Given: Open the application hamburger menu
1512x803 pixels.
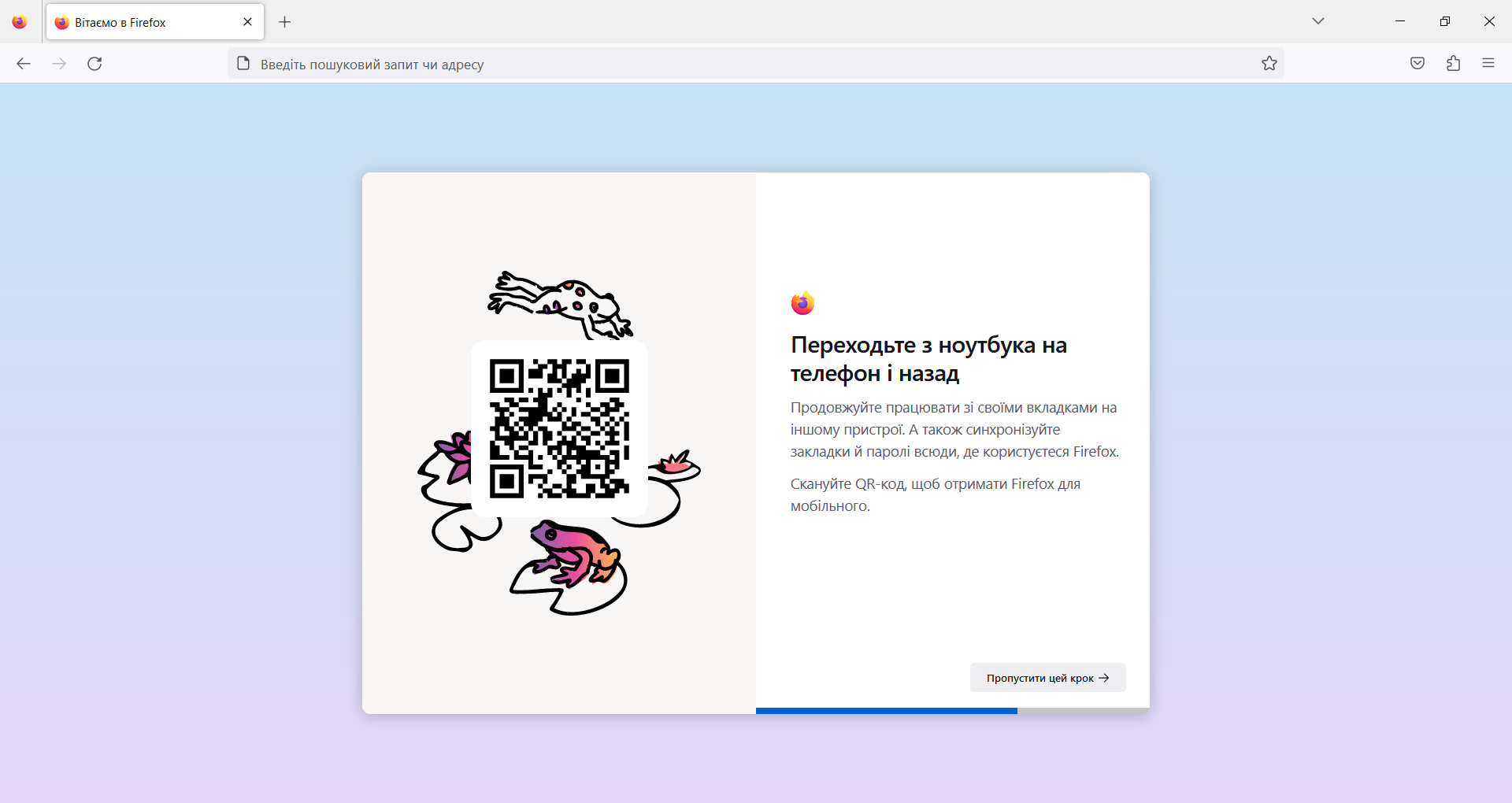Looking at the screenshot, I should point(1488,64).
